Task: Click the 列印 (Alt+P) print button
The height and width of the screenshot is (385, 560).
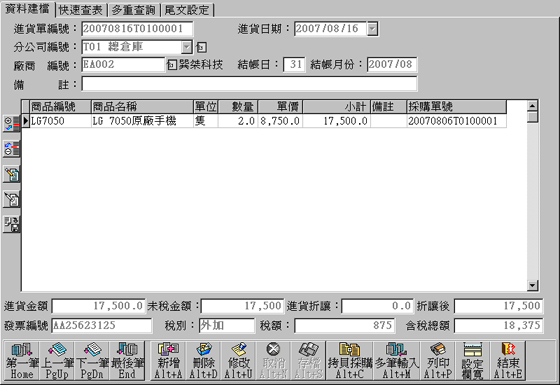Action: coord(438,360)
